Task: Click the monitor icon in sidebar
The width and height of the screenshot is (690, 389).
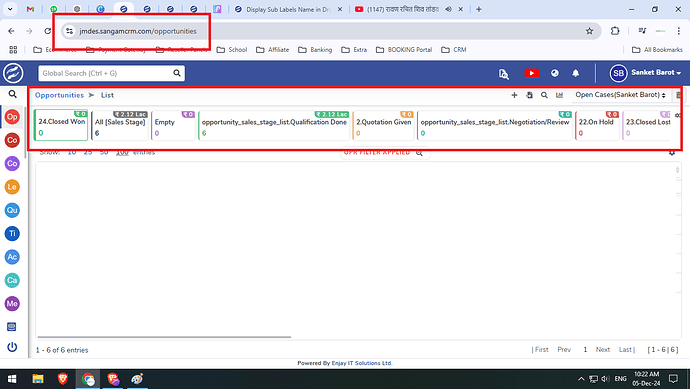Action: (x=12, y=327)
